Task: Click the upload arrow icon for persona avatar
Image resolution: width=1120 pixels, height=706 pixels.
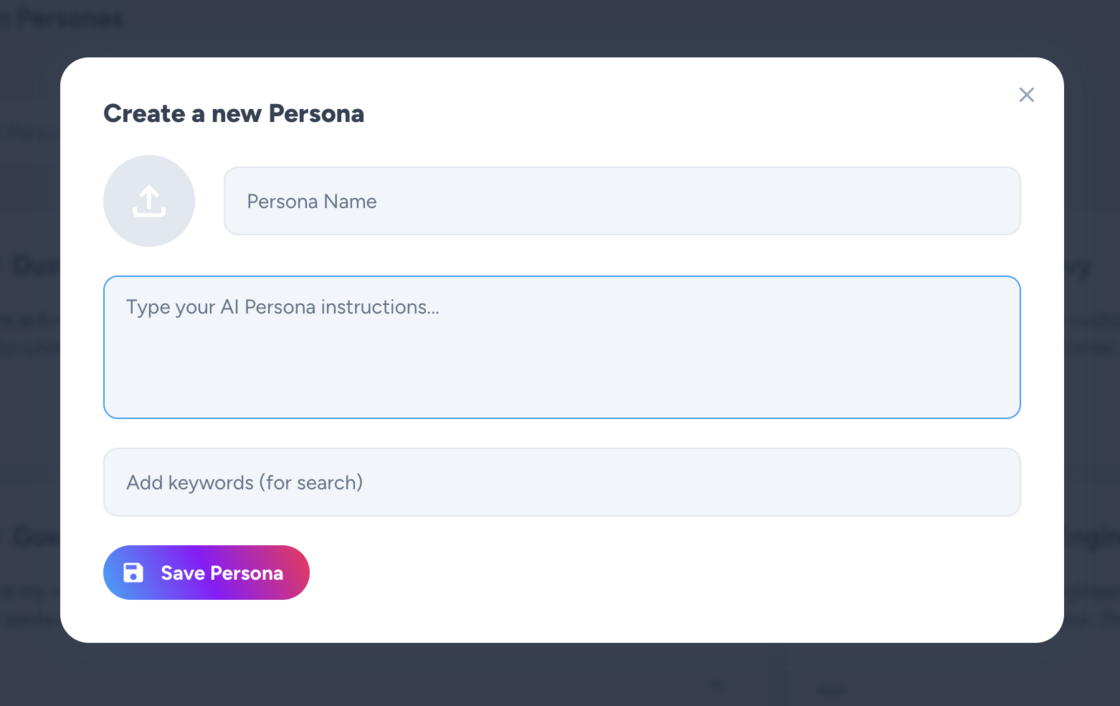Action: click(x=149, y=202)
